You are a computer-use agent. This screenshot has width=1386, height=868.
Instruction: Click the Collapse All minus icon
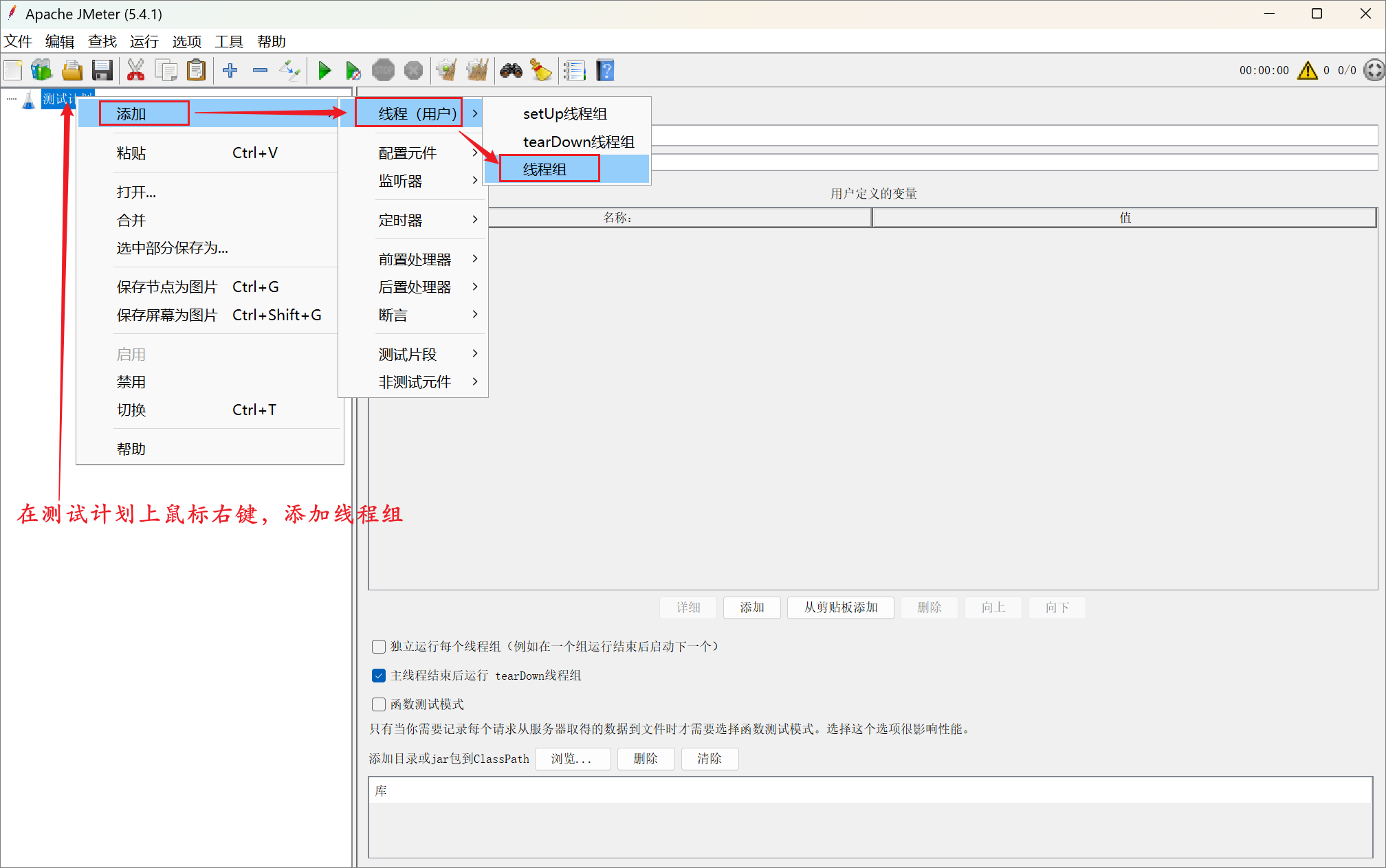(260, 70)
